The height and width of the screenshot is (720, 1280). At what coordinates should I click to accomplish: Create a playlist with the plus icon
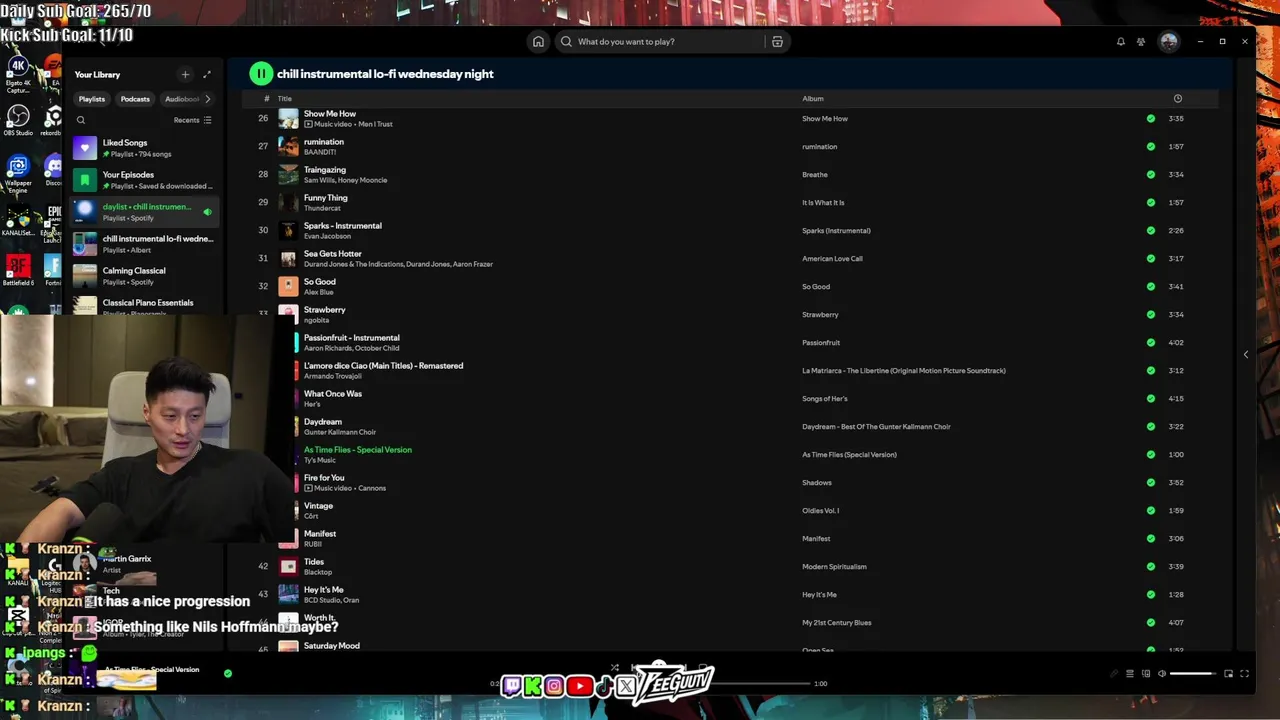pyautogui.click(x=185, y=74)
